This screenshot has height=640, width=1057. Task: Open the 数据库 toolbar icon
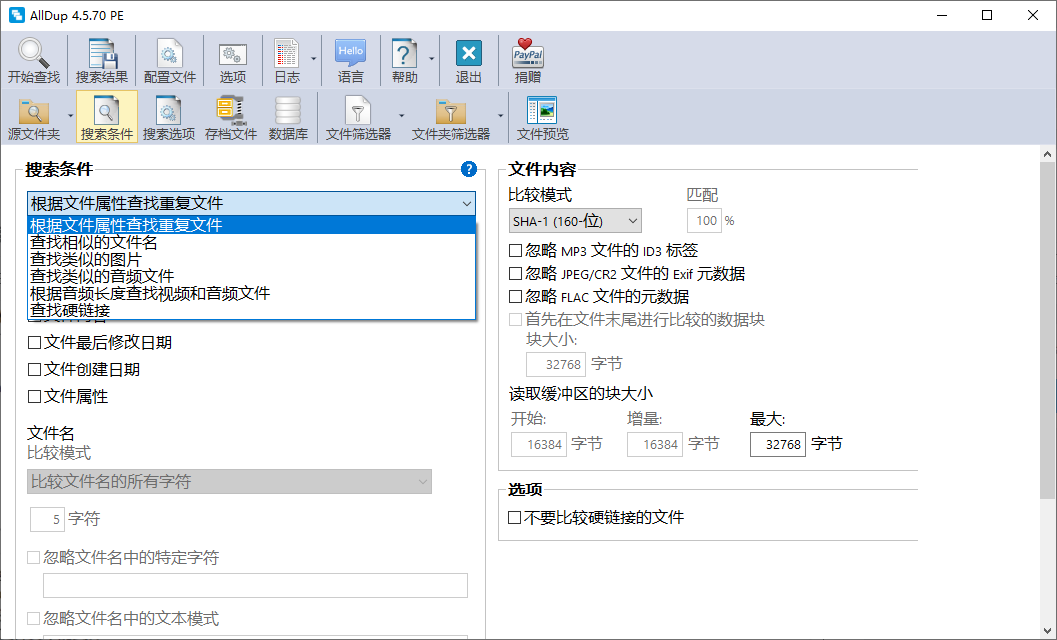coord(288,111)
